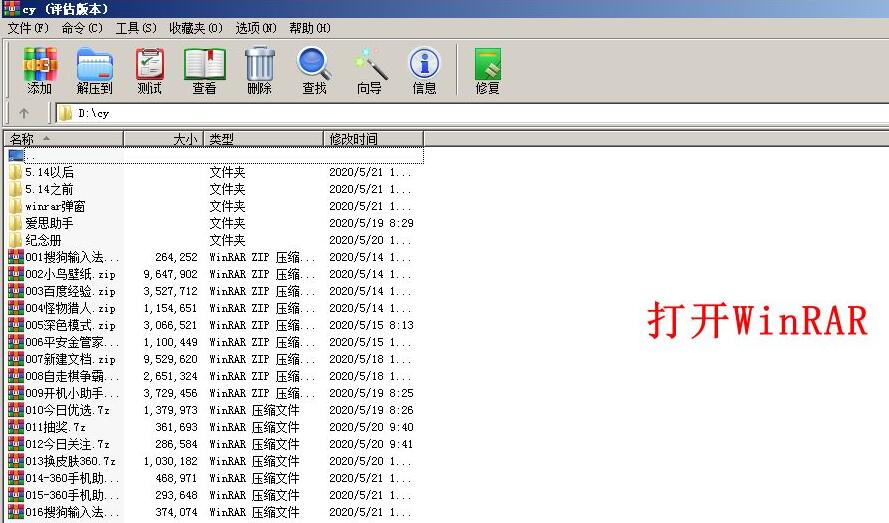Select the winrar弹窗 folder icon
The height and width of the screenshot is (523, 889).
16,206
